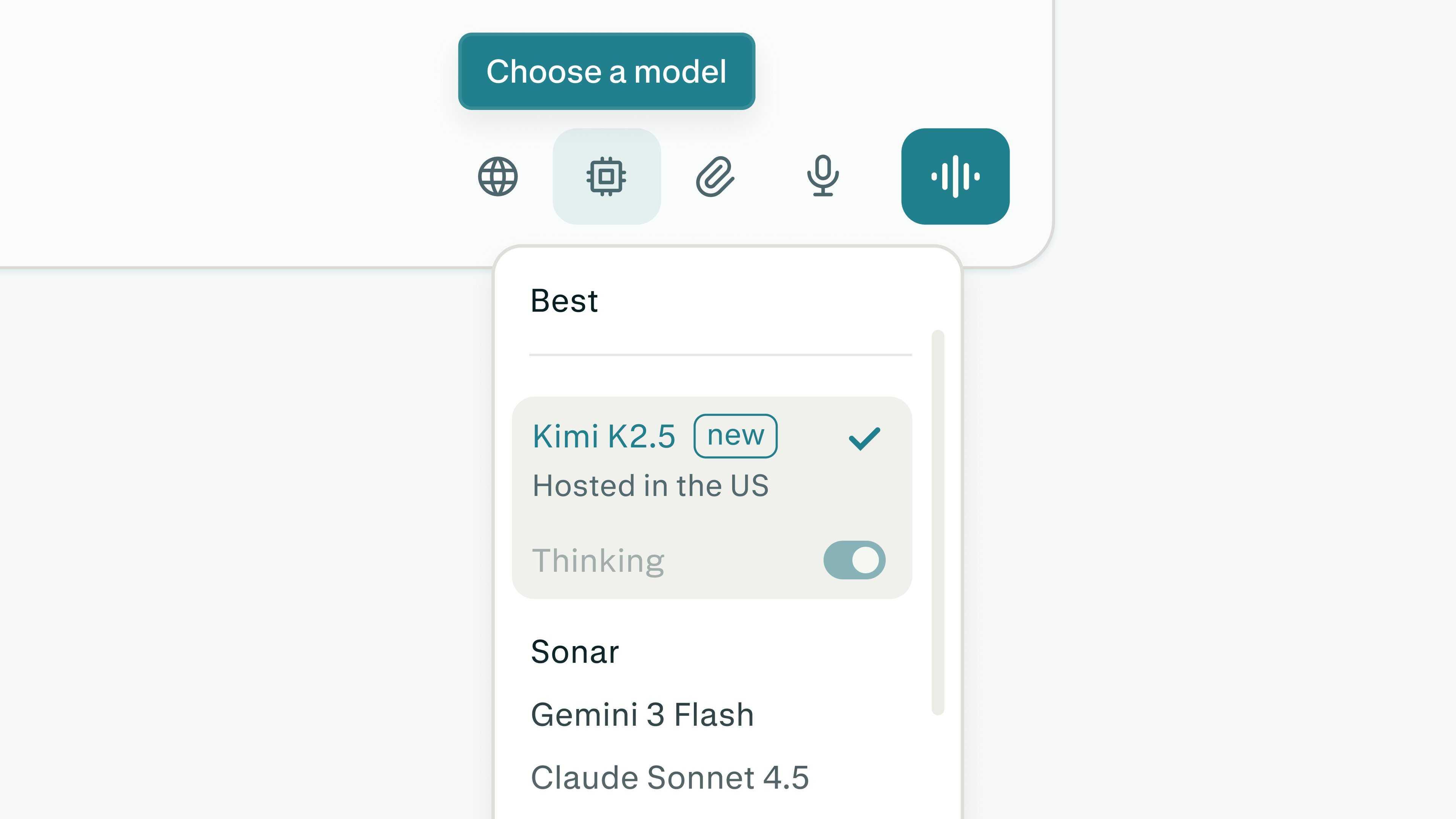Click the checkmark beside Kimi K2.5
1456x819 pixels.
(x=864, y=438)
